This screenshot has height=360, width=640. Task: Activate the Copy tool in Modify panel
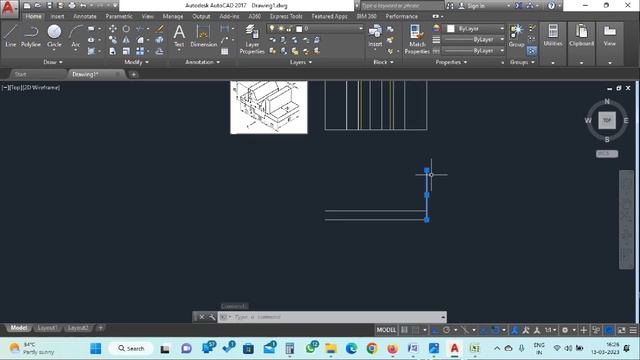coord(112,40)
